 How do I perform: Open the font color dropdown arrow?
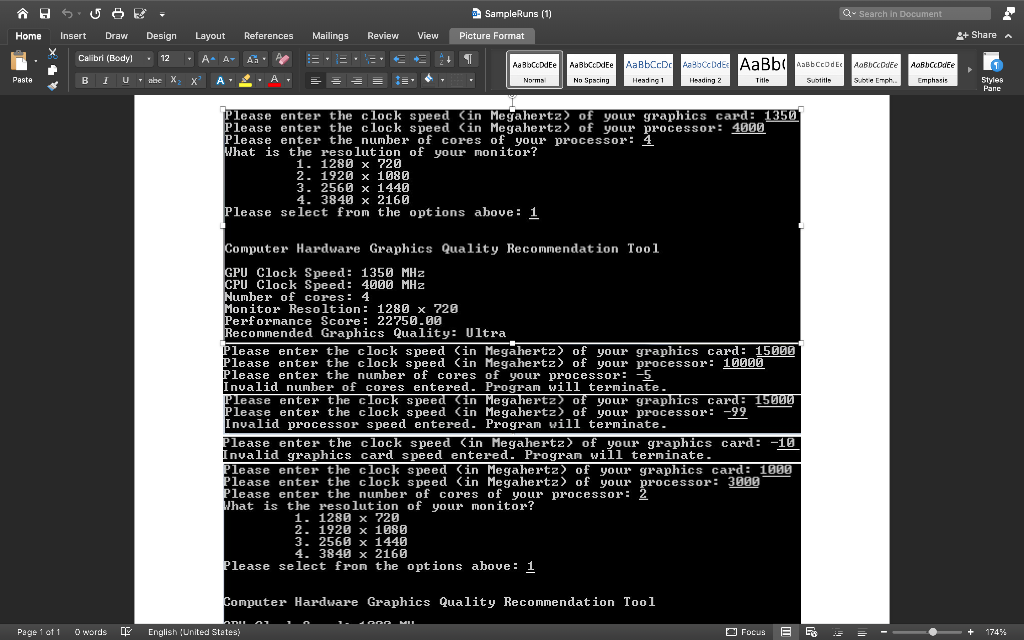click(288, 80)
